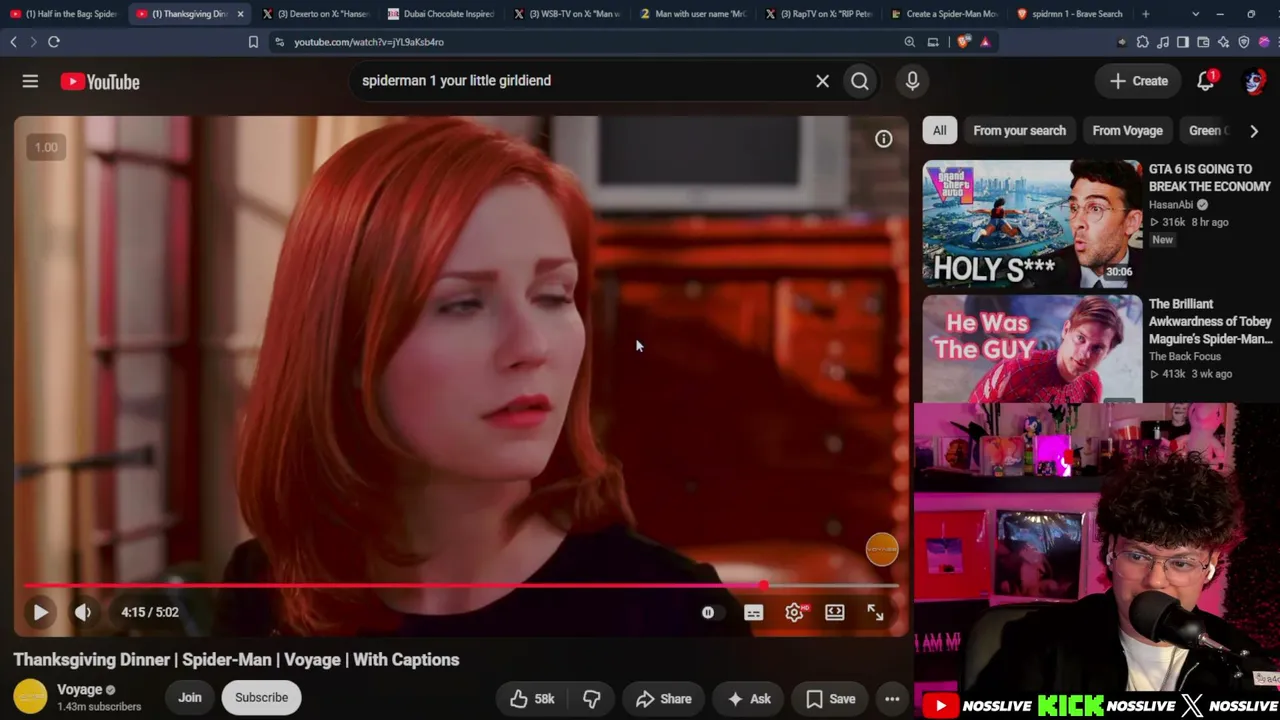Screen dimensions: 1280x720
Task: Join the Voyage channel membership
Action: coord(190,698)
